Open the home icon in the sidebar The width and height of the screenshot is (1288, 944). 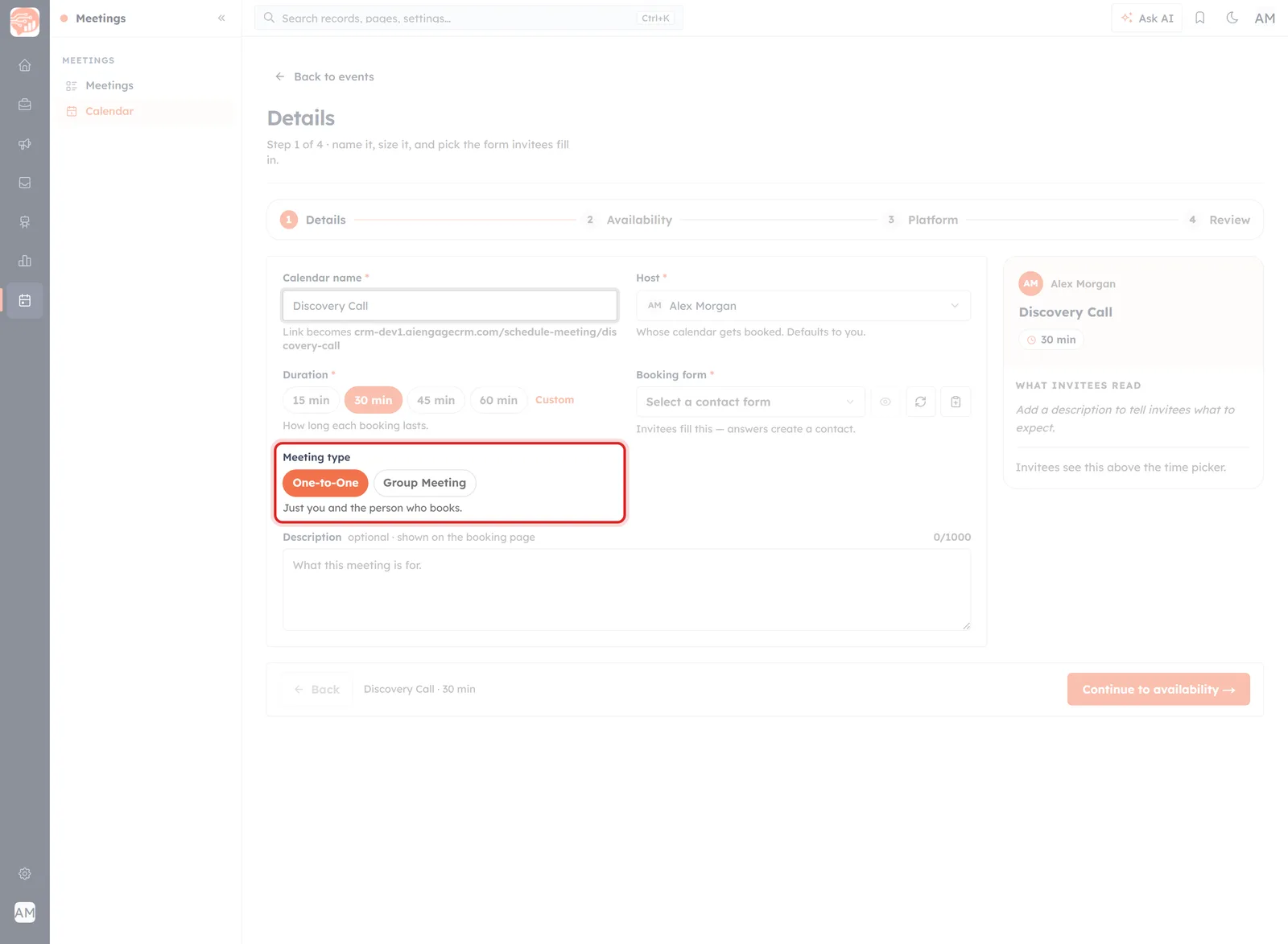[25, 65]
